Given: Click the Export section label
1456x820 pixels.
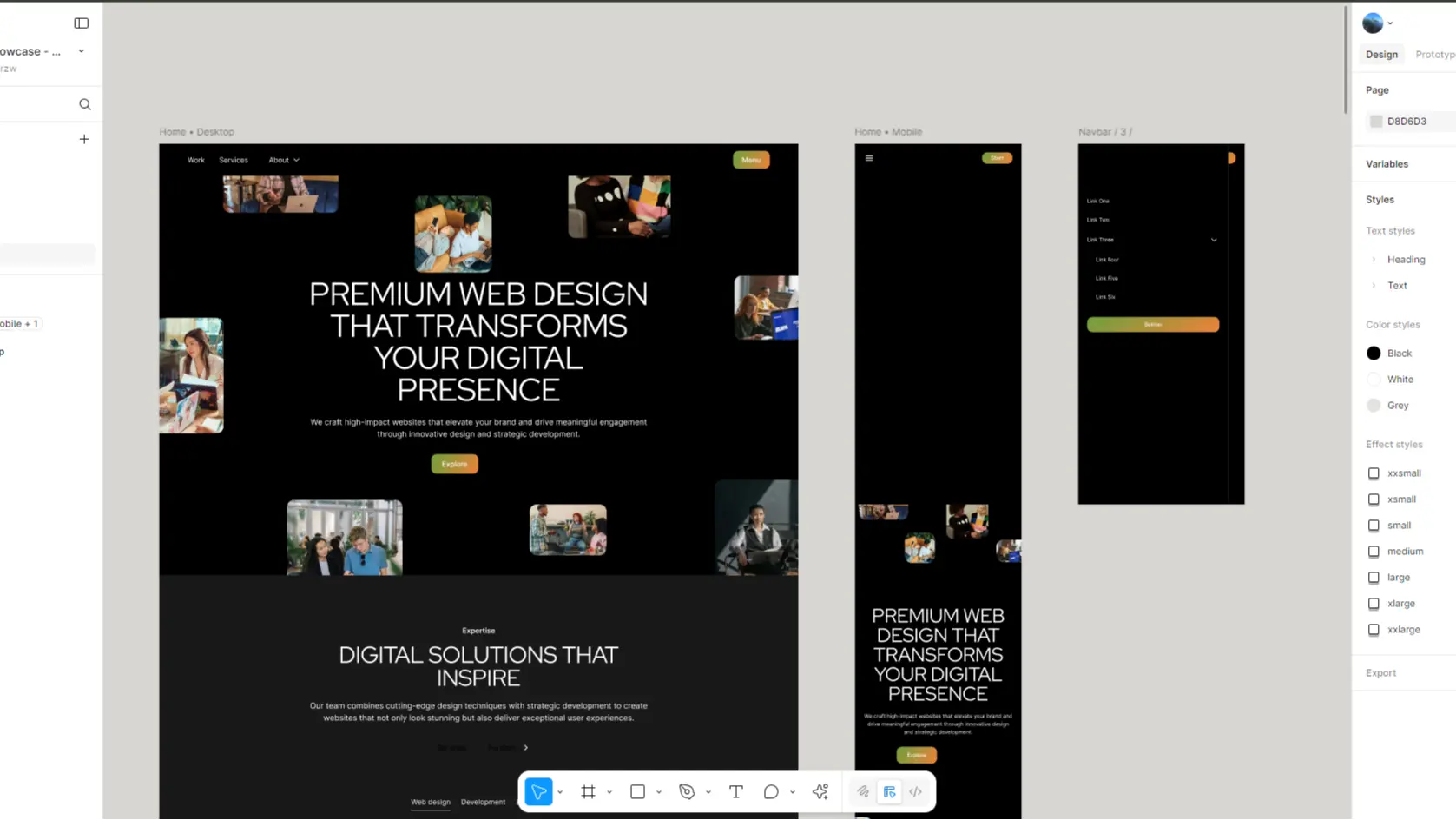Looking at the screenshot, I should pos(1380,672).
